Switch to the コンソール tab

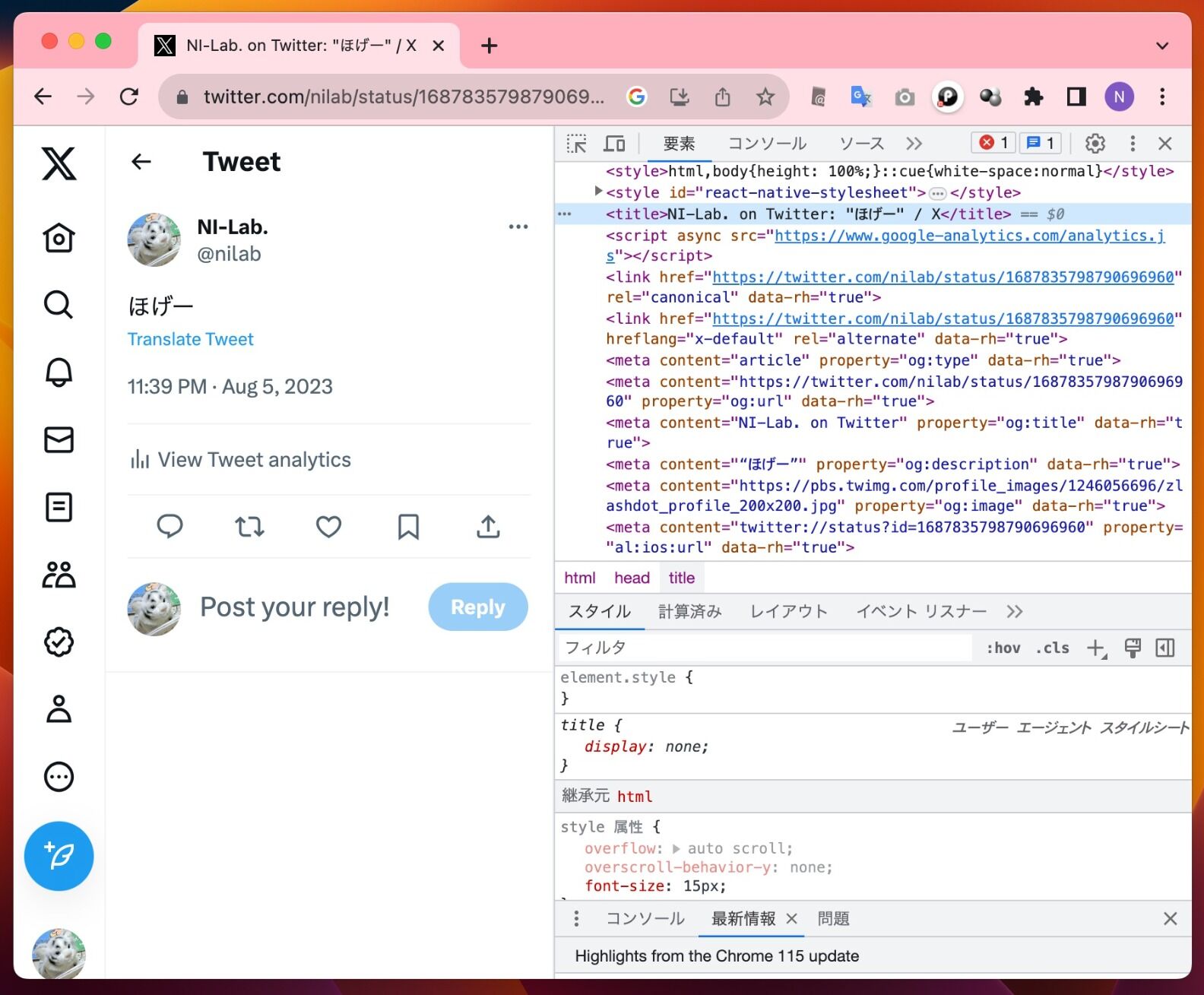coord(767,144)
